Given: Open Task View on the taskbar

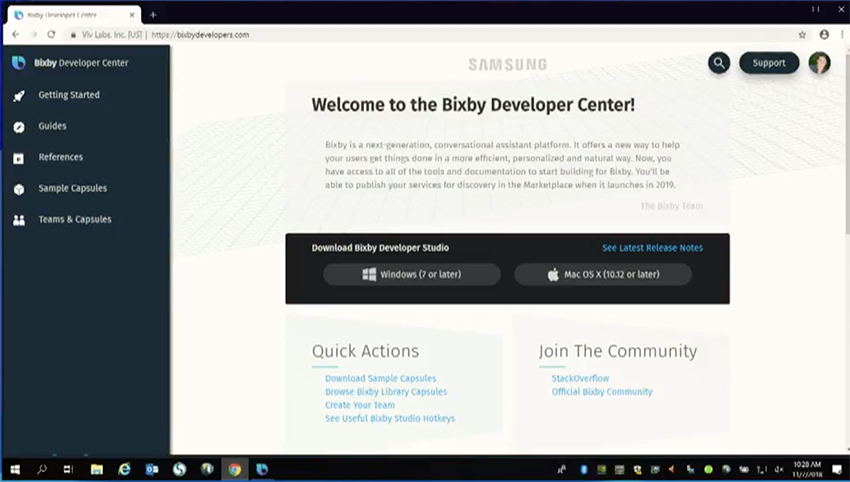Looking at the screenshot, I should [68, 470].
